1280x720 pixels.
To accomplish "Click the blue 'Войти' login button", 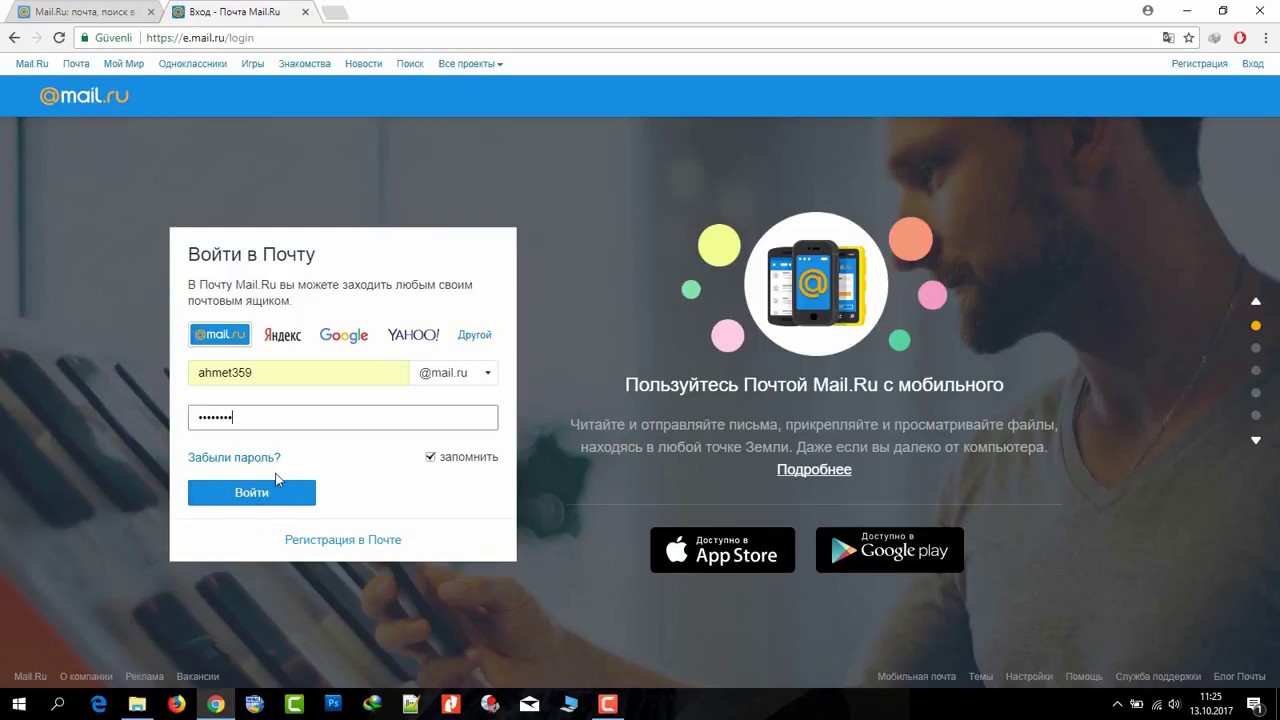I will [252, 493].
